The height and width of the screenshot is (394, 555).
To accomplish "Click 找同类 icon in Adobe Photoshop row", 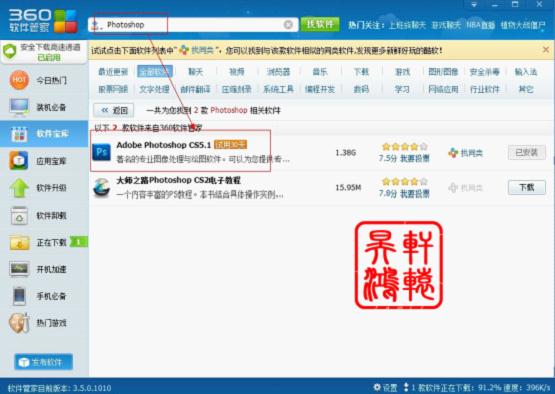I will [453, 153].
